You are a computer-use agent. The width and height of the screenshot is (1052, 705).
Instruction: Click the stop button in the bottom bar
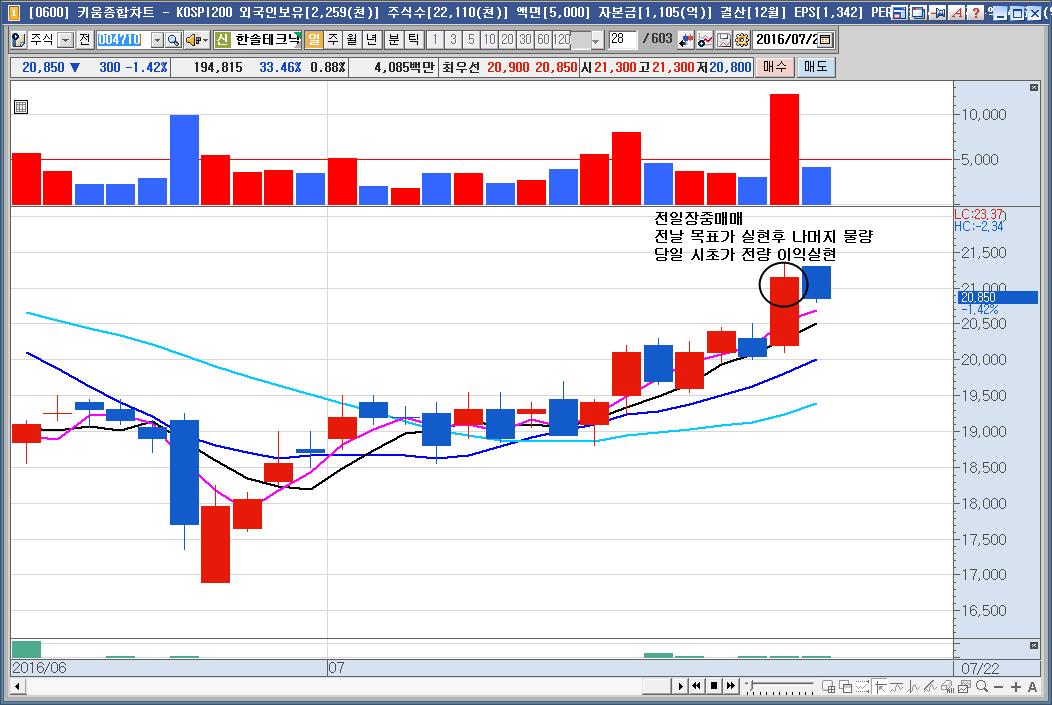pos(714,686)
